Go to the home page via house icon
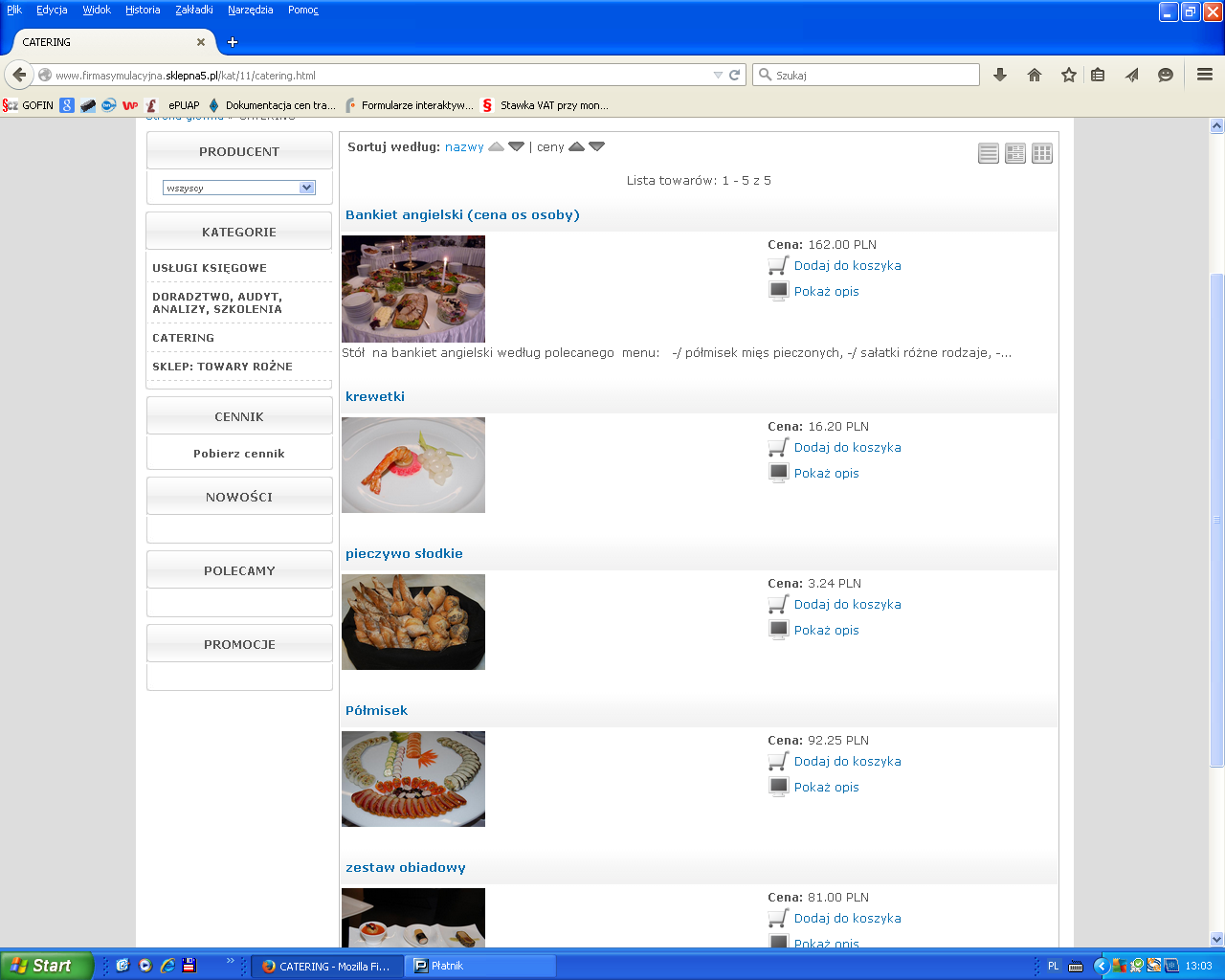1225x980 pixels. 1035,75
